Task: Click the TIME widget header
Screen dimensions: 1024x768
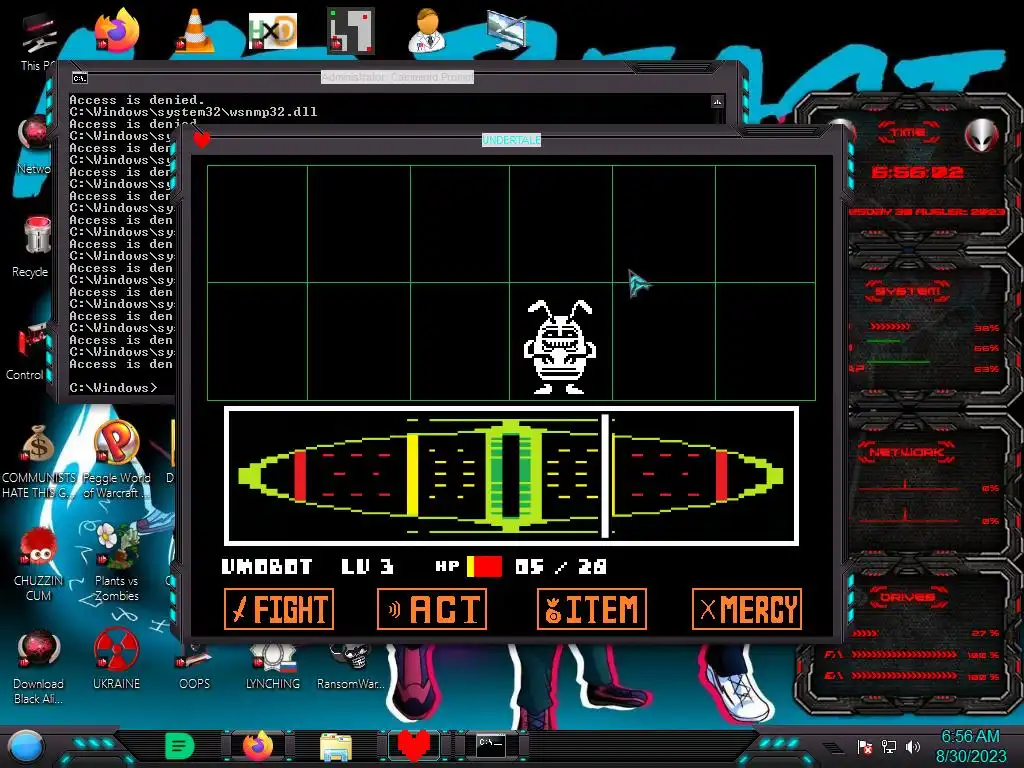Action: 908,133
